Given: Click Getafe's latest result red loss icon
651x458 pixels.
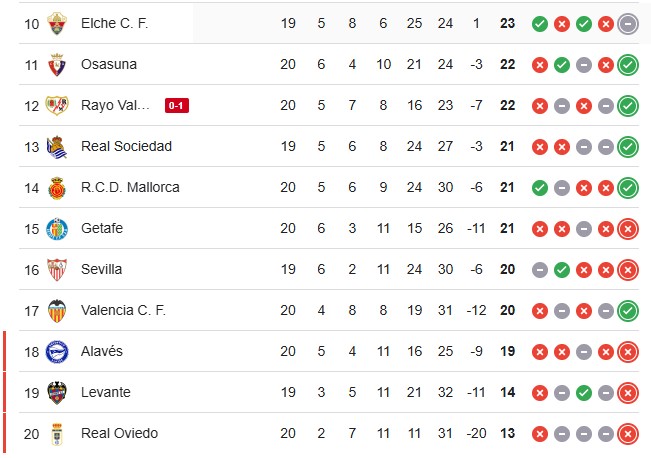Looking at the screenshot, I should pyautogui.click(x=628, y=228).
